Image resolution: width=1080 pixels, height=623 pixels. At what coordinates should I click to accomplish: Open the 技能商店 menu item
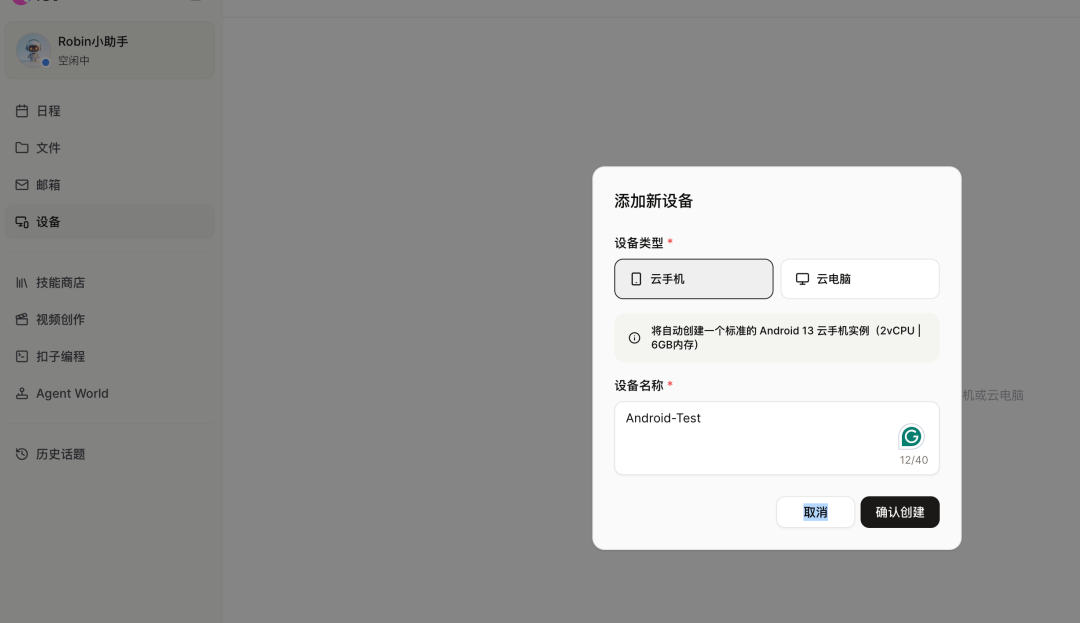coord(60,282)
